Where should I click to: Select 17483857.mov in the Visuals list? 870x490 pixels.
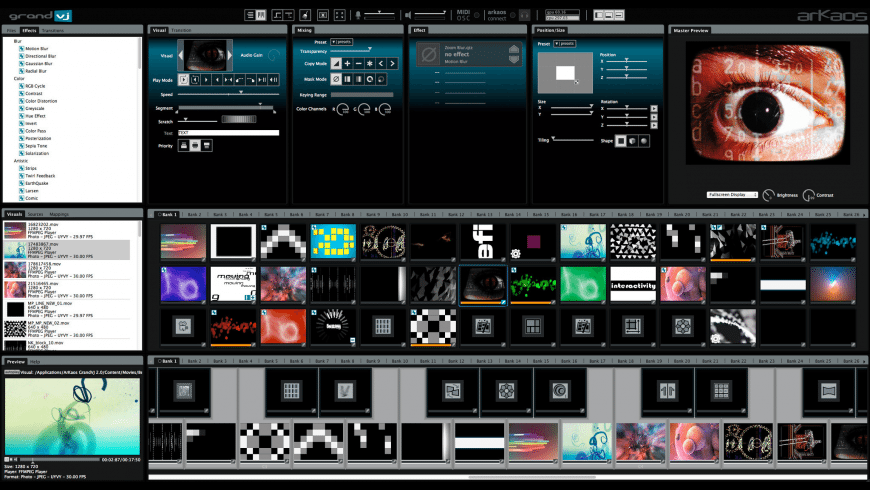[x=67, y=250]
